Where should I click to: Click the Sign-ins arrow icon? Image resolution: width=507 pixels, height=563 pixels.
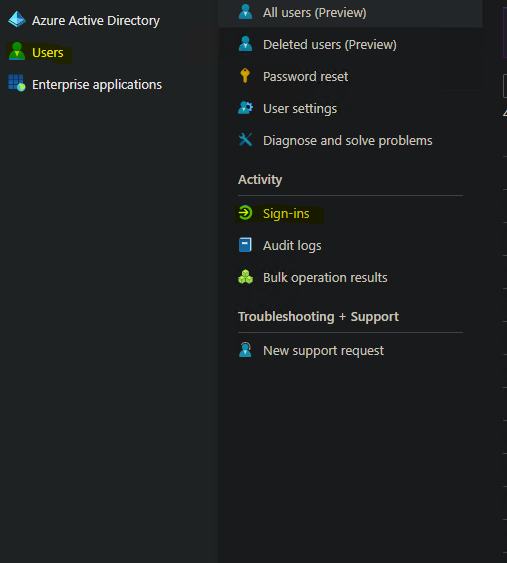pos(246,213)
